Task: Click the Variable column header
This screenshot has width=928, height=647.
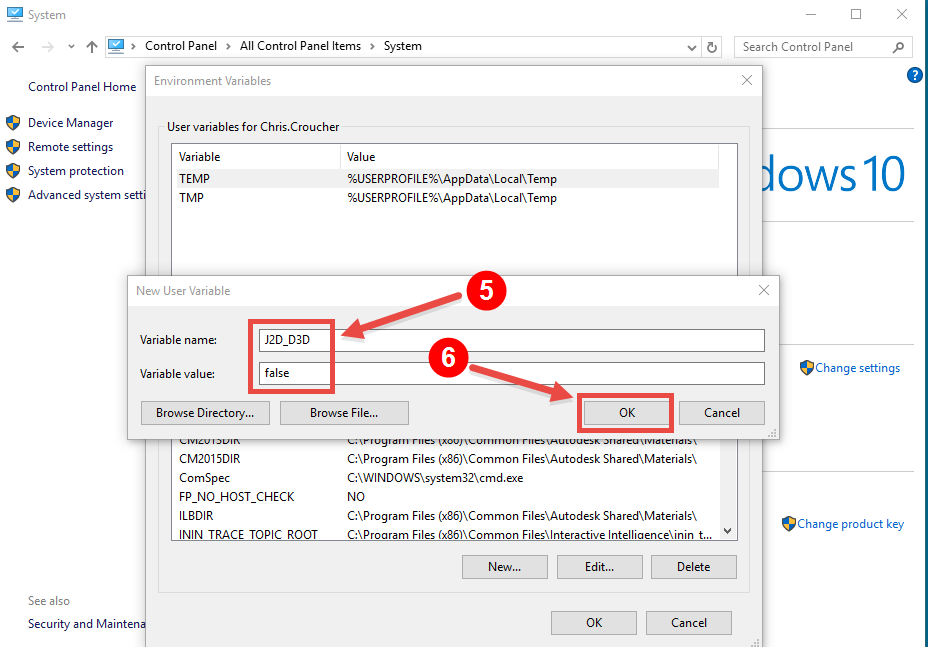Action: [256, 157]
